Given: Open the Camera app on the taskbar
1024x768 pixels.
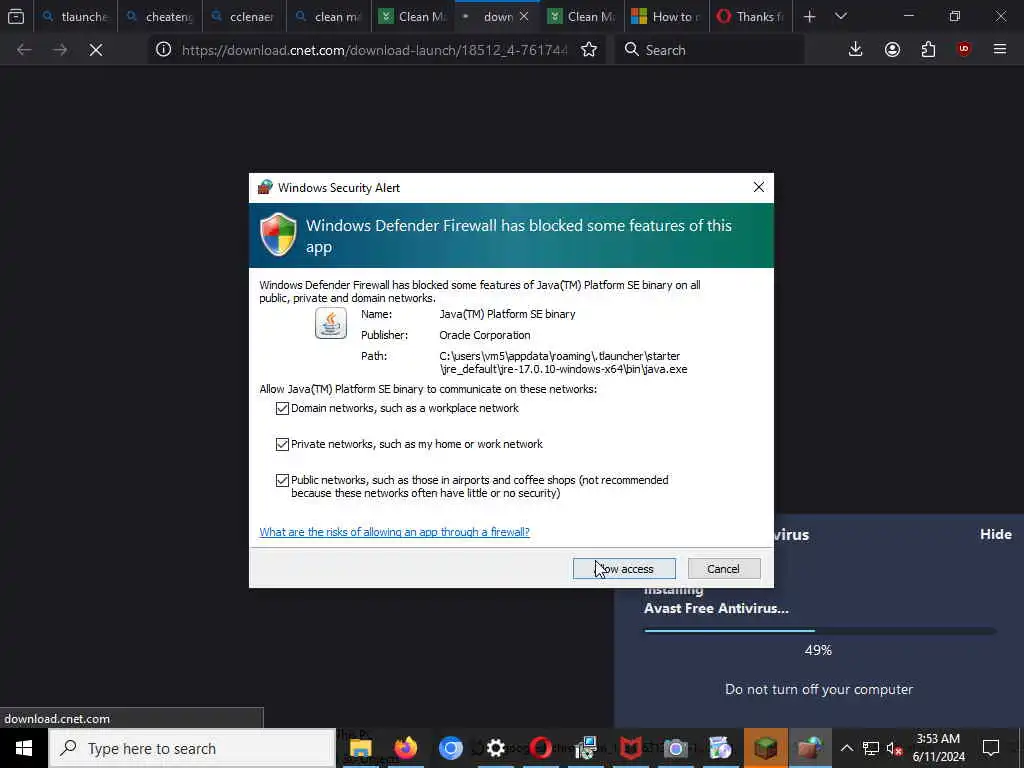Looking at the screenshot, I should 676,748.
